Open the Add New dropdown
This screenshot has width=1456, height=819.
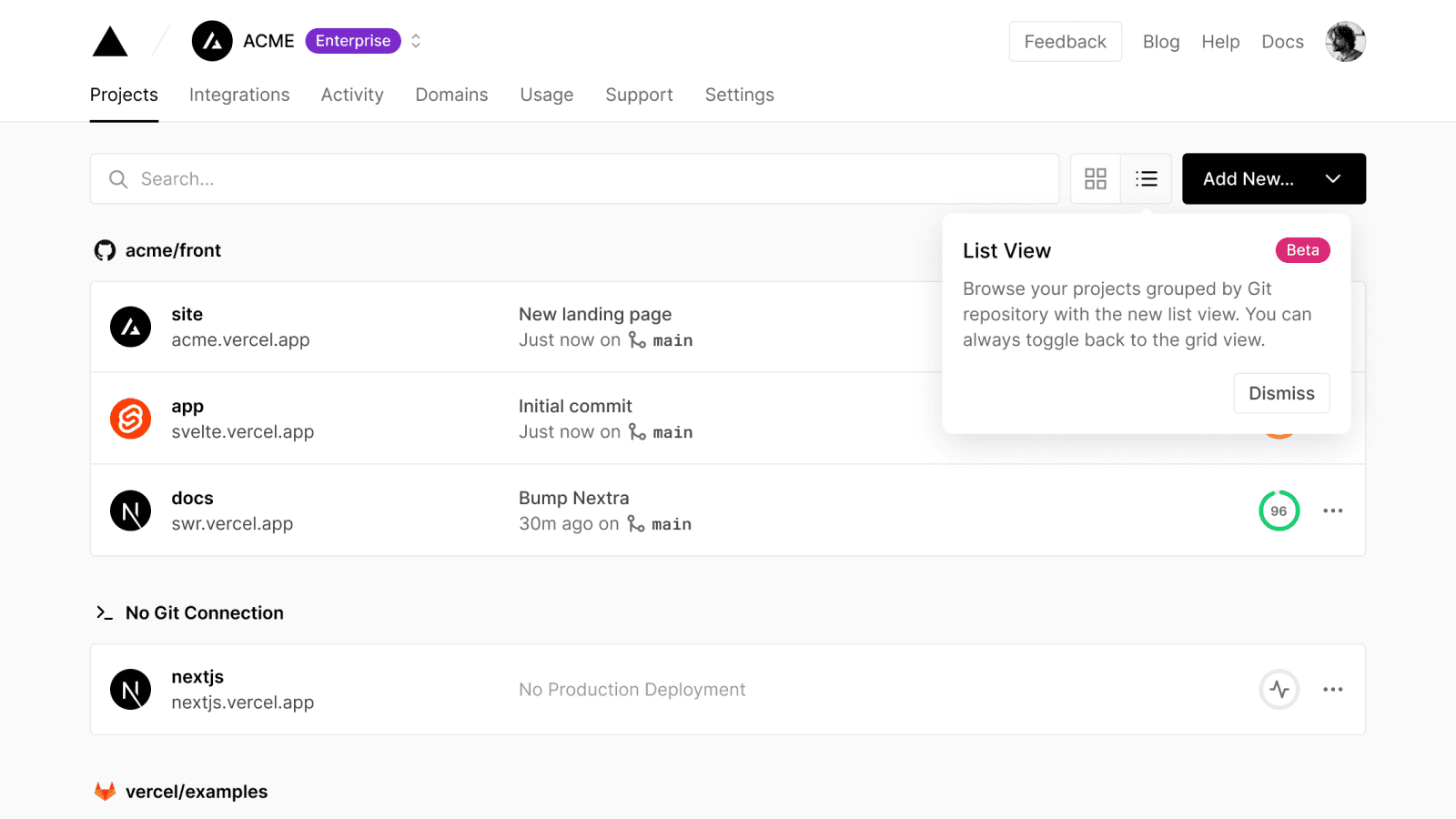coord(1273,179)
